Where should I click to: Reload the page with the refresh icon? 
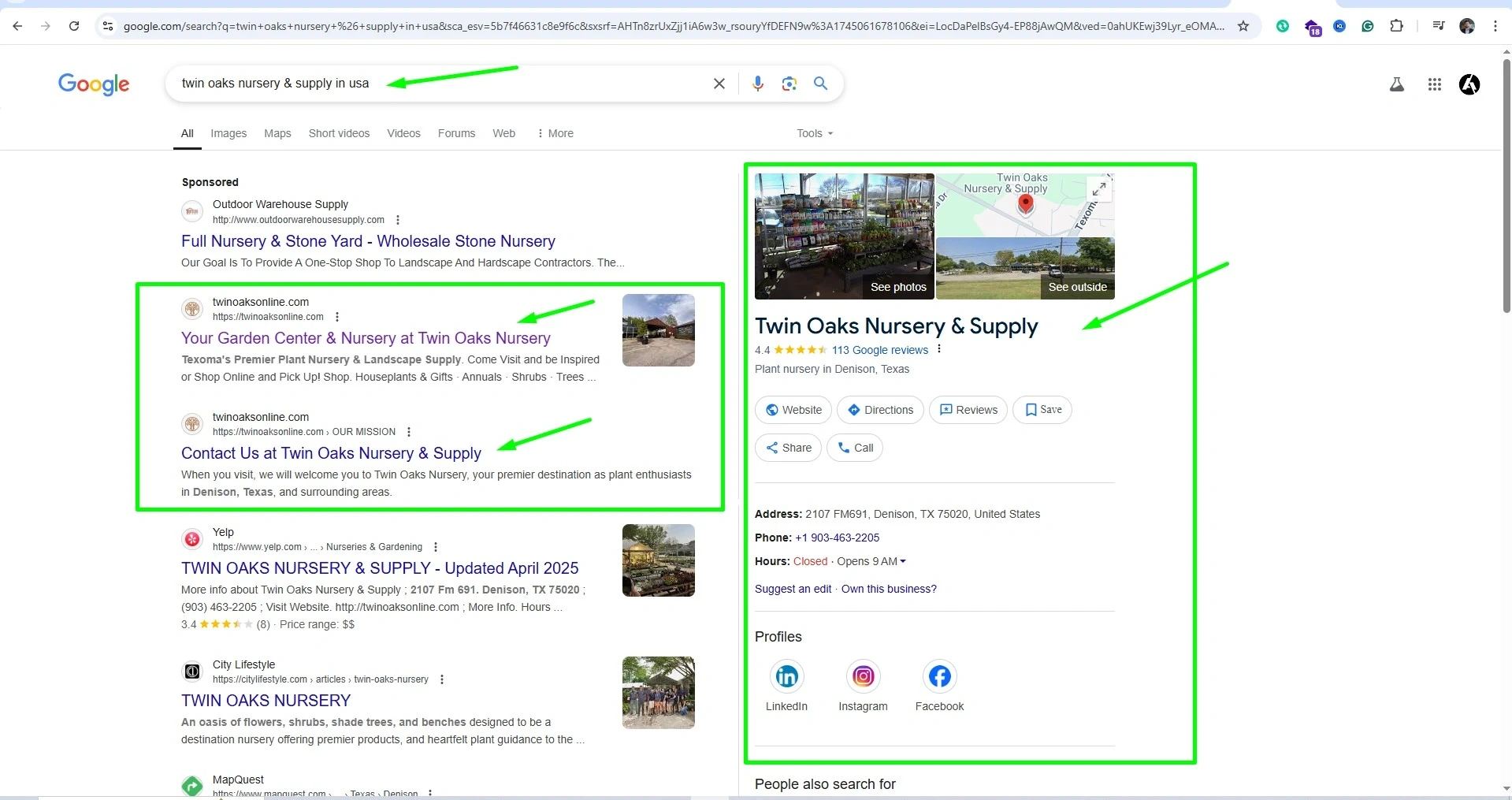(74, 26)
